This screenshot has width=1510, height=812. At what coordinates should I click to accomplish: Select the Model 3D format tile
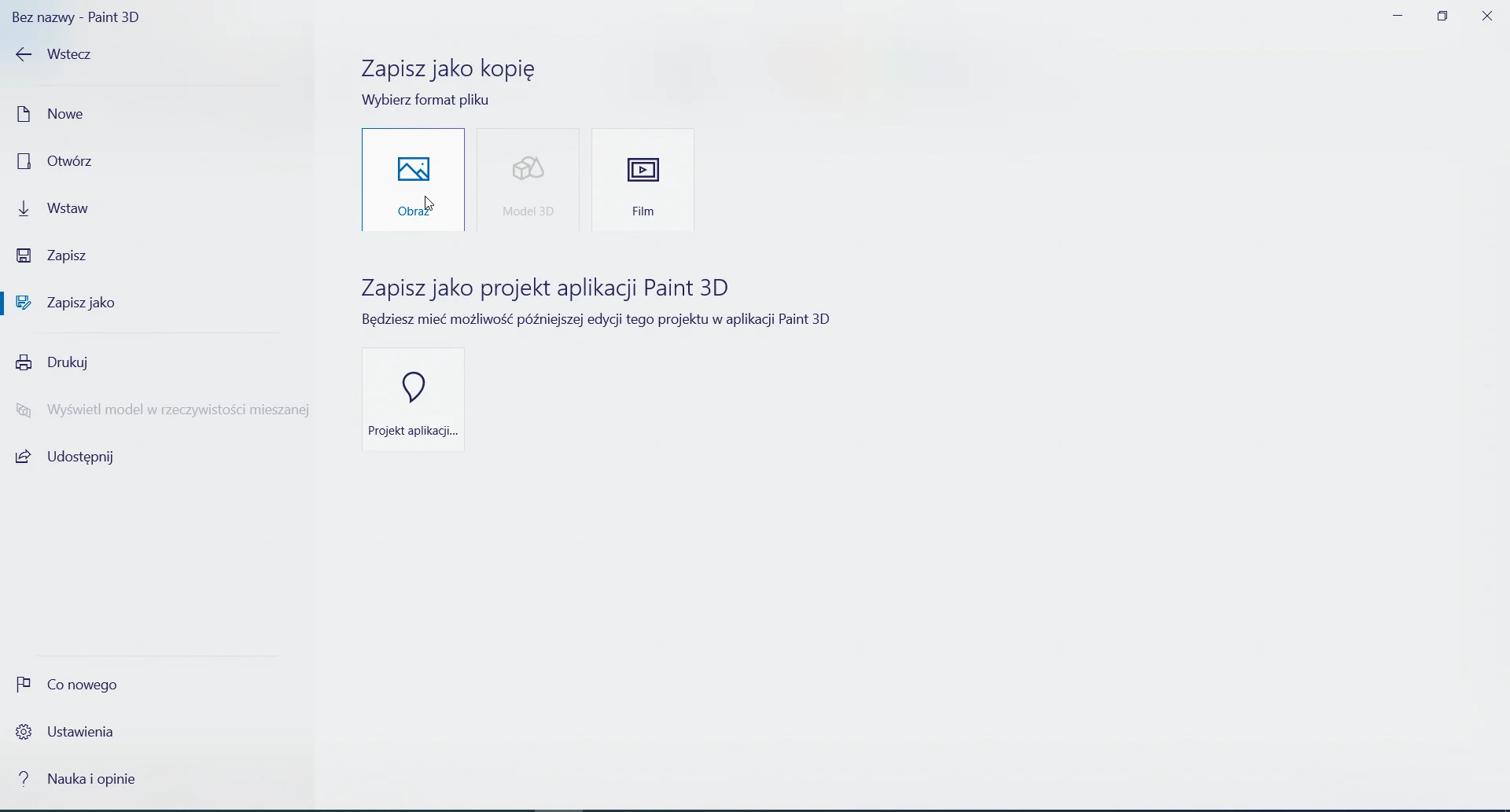[528, 180]
